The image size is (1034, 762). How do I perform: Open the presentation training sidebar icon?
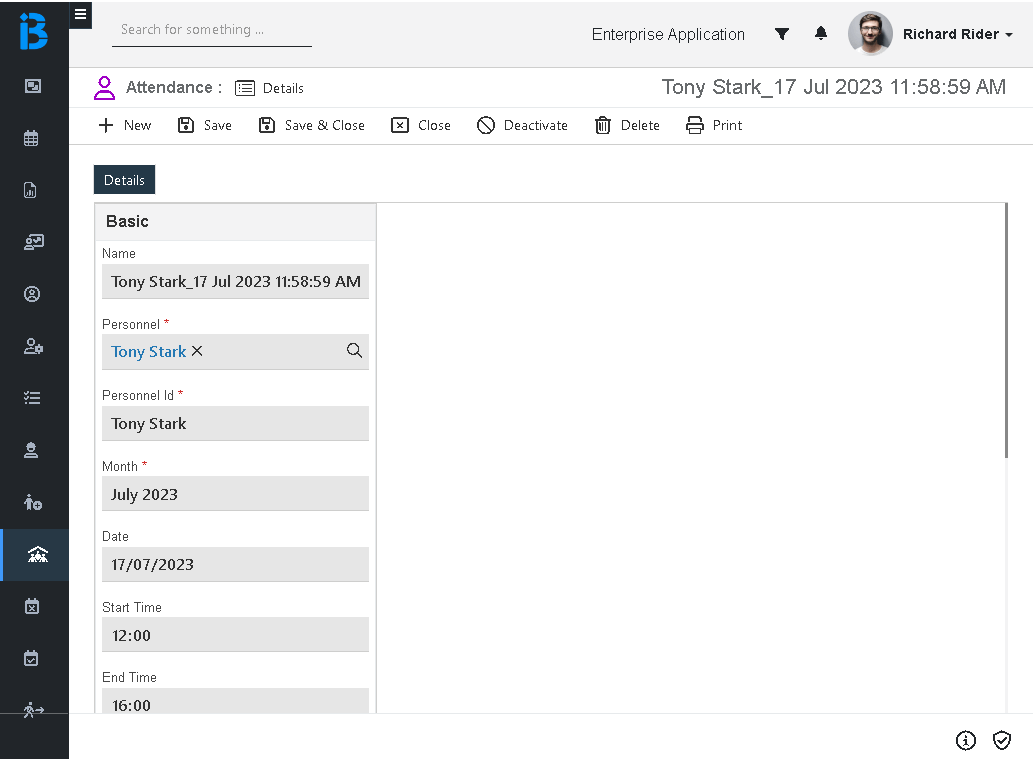34,242
